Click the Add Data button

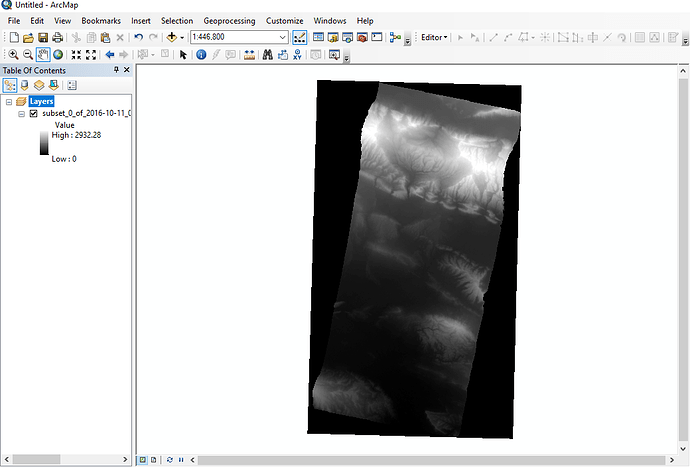[x=172, y=37]
